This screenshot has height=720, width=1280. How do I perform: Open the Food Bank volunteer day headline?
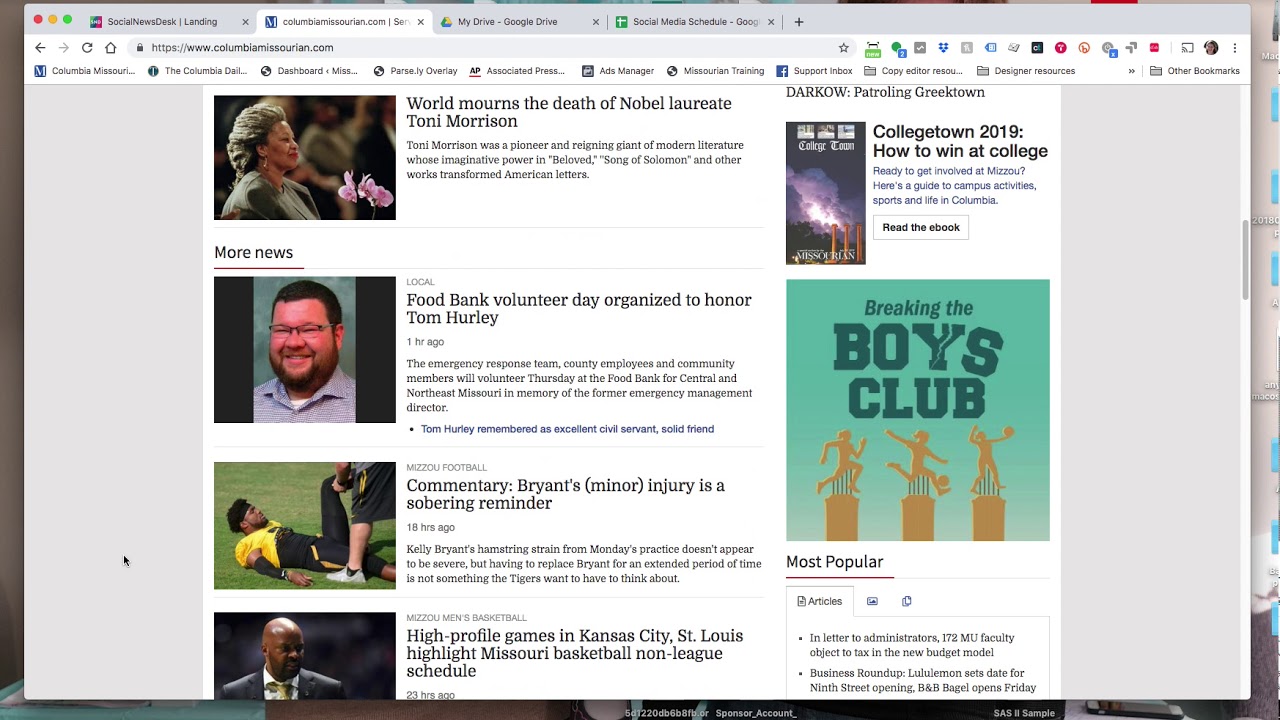tap(579, 309)
